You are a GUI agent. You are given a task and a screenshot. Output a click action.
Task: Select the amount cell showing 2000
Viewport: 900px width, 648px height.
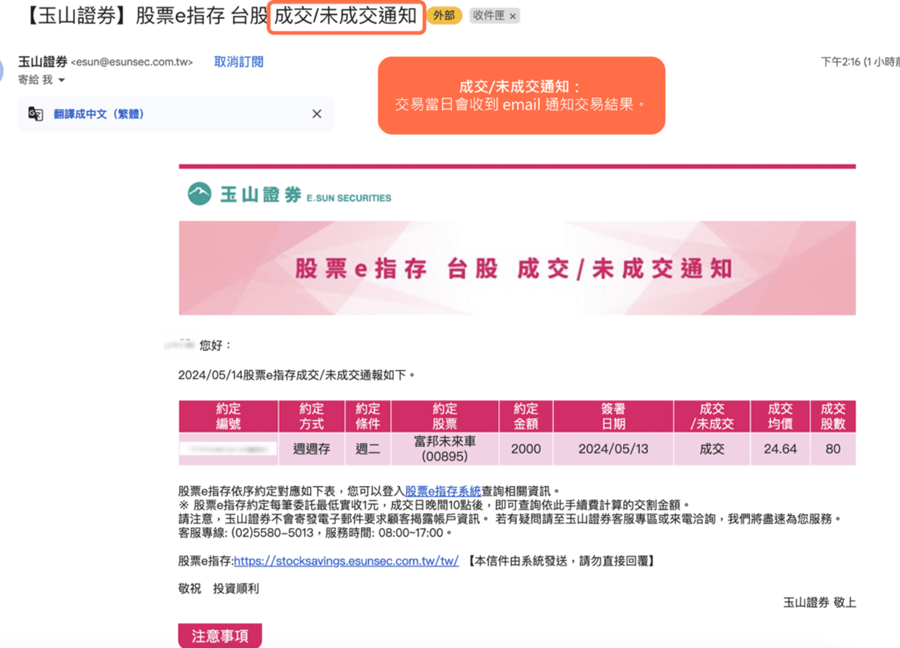click(x=526, y=449)
